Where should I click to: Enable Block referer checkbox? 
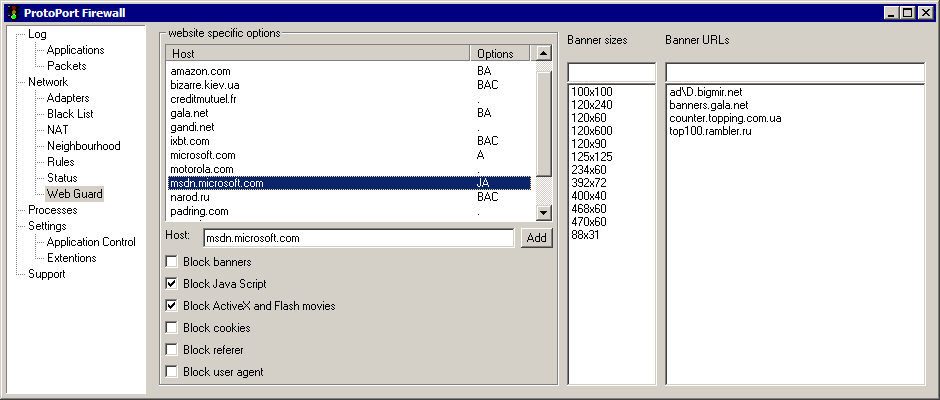[x=172, y=350]
